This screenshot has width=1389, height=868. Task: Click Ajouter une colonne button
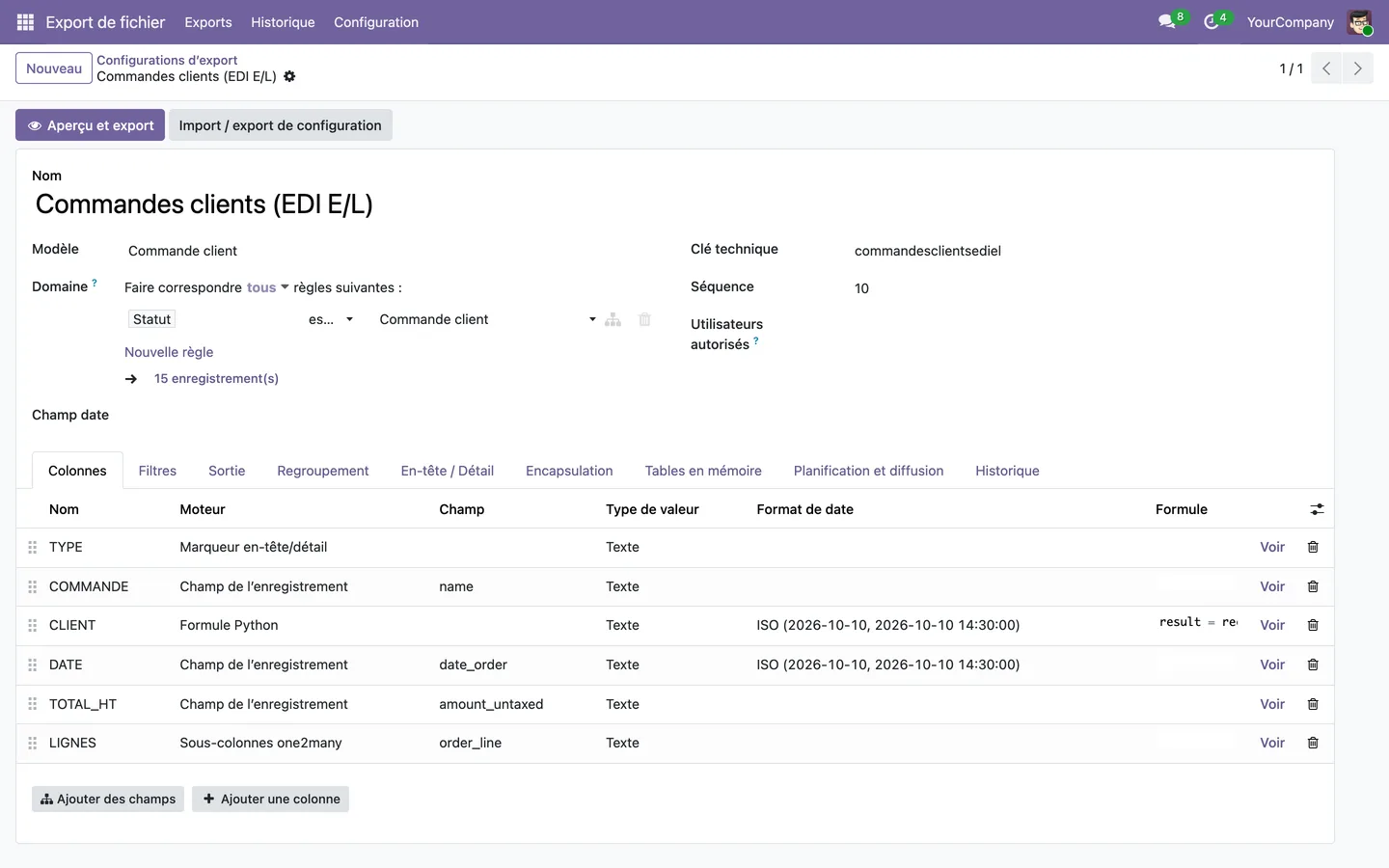pyautogui.click(x=271, y=799)
